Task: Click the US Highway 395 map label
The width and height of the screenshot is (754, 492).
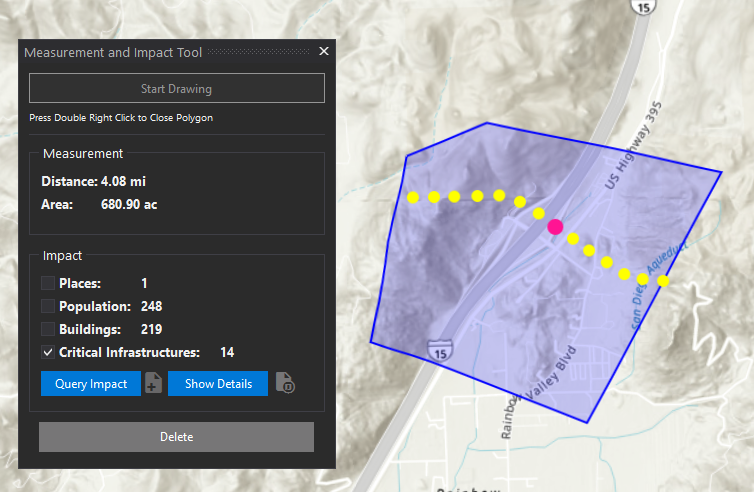Action: (634, 152)
